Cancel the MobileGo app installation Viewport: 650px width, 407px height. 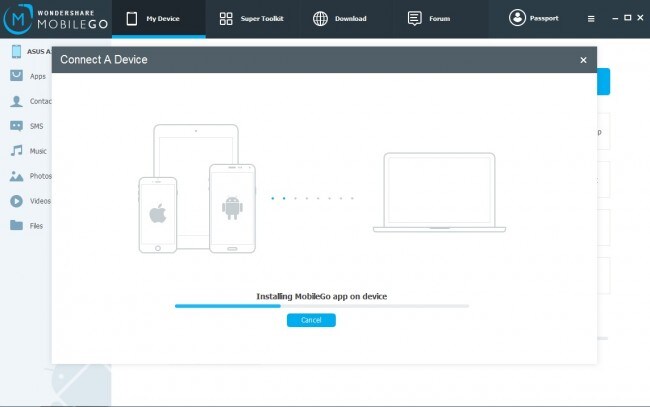(311, 320)
